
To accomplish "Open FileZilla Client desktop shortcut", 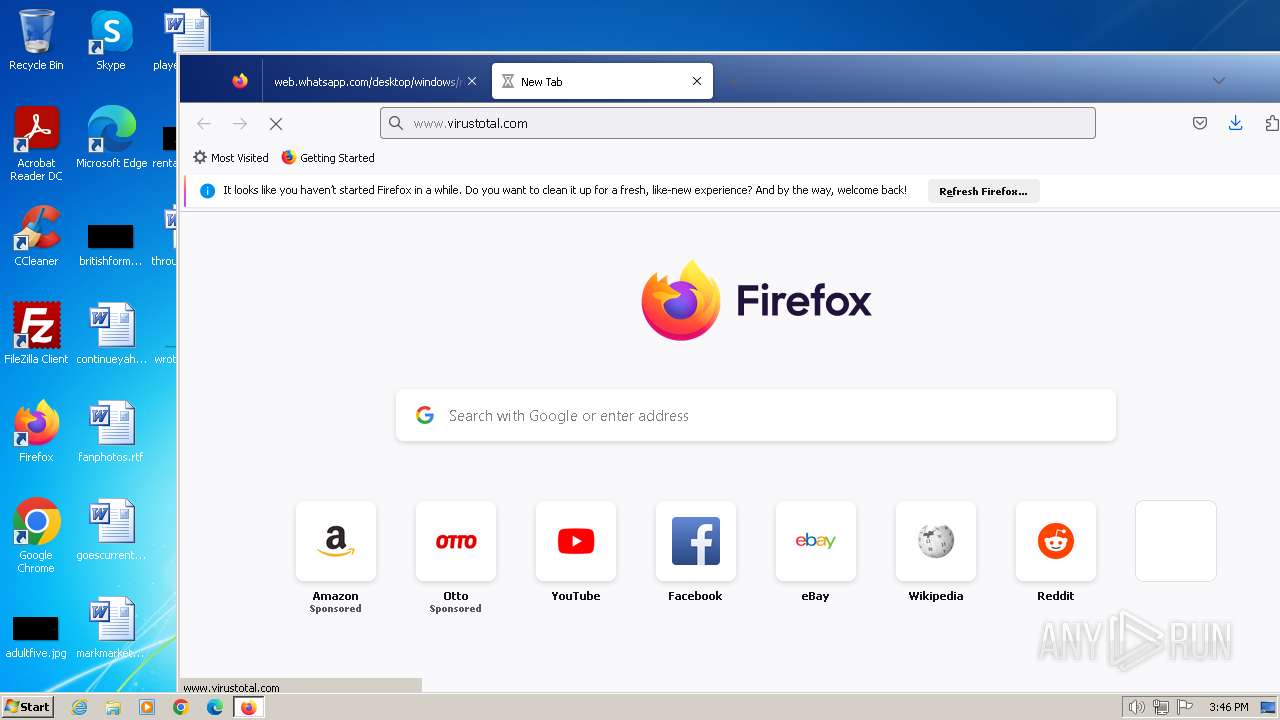I will pos(36,334).
